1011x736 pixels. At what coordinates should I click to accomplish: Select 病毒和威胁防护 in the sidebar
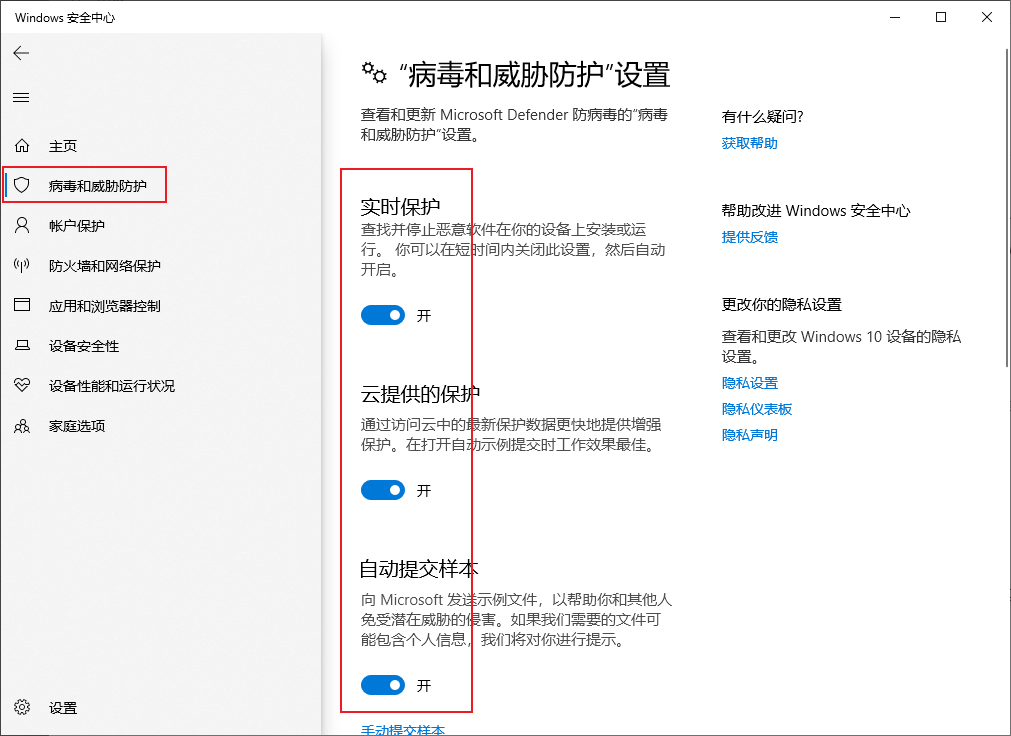[88, 184]
